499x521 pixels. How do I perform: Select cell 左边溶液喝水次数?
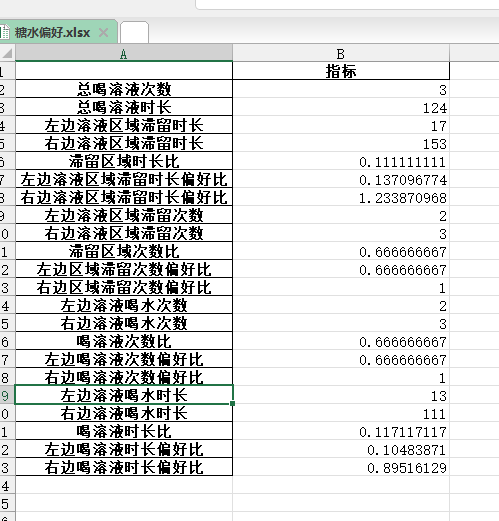pyautogui.click(x=124, y=305)
